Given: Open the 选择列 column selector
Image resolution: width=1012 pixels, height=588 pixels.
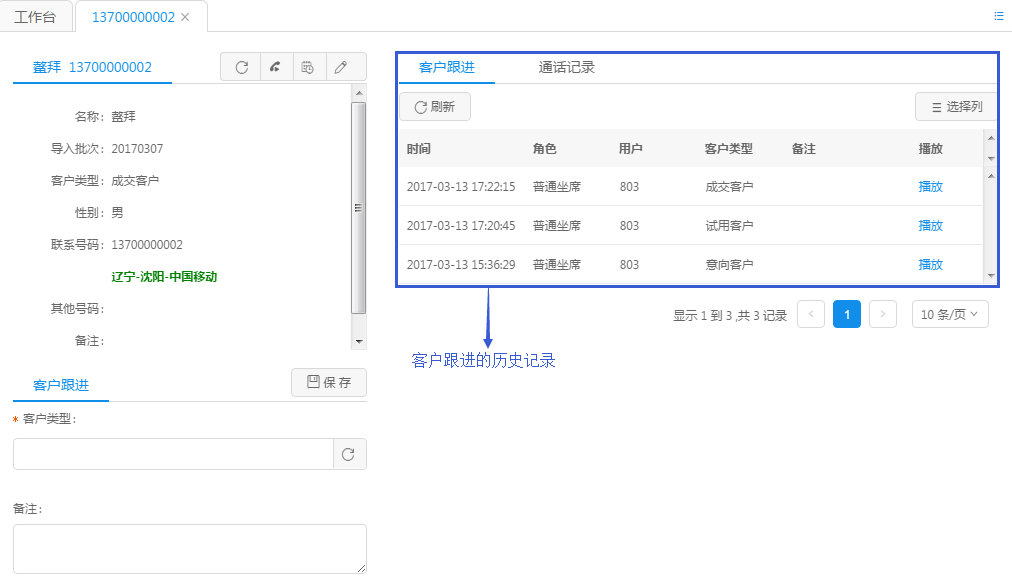Looking at the screenshot, I should (x=956, y=107).
